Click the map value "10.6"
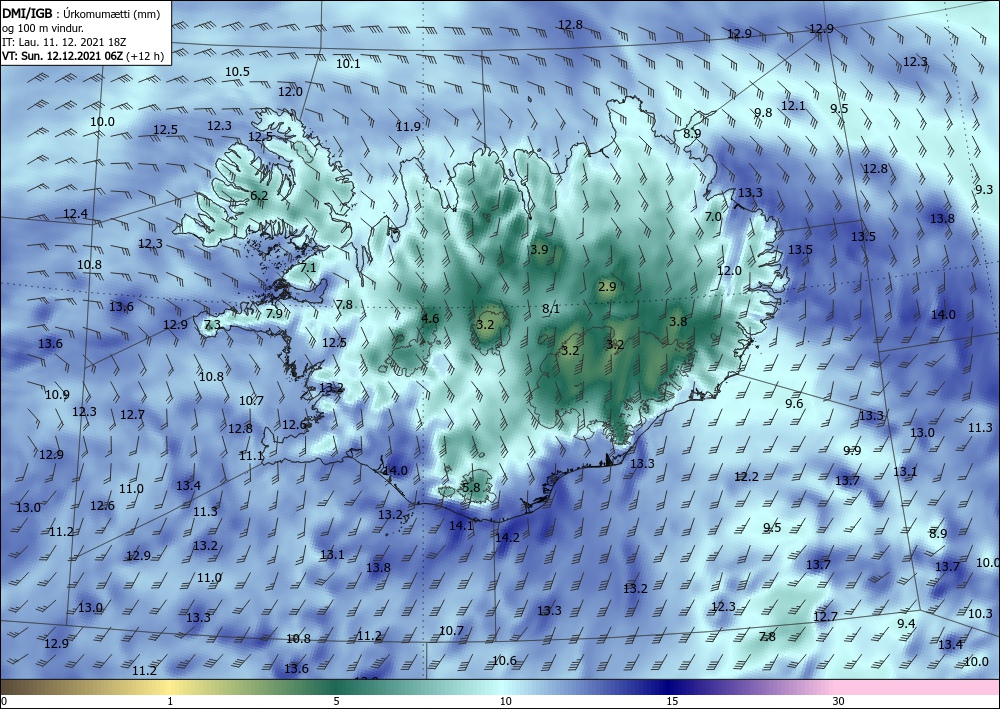The width and height of the screenshot is (1000, 709). click(x=504, y=660)
